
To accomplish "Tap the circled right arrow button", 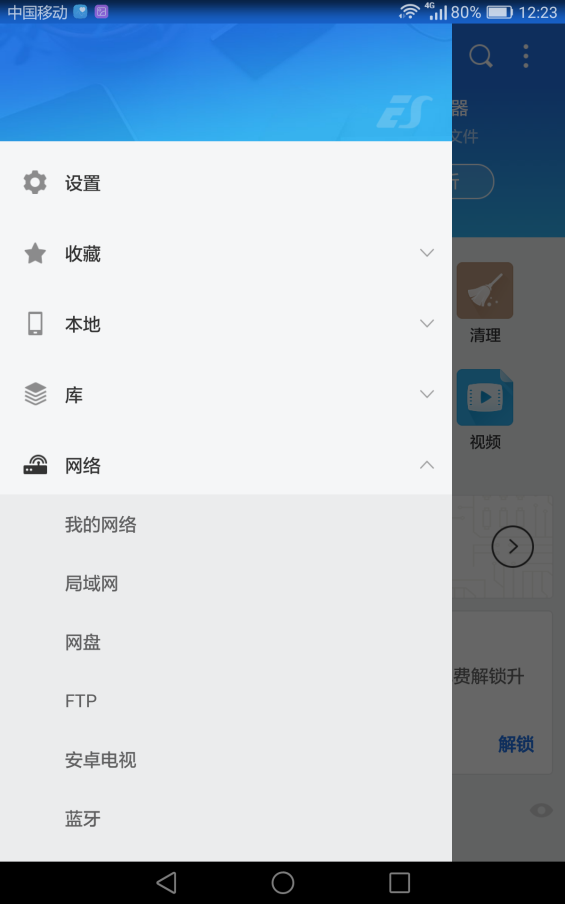I will point(513,547).
